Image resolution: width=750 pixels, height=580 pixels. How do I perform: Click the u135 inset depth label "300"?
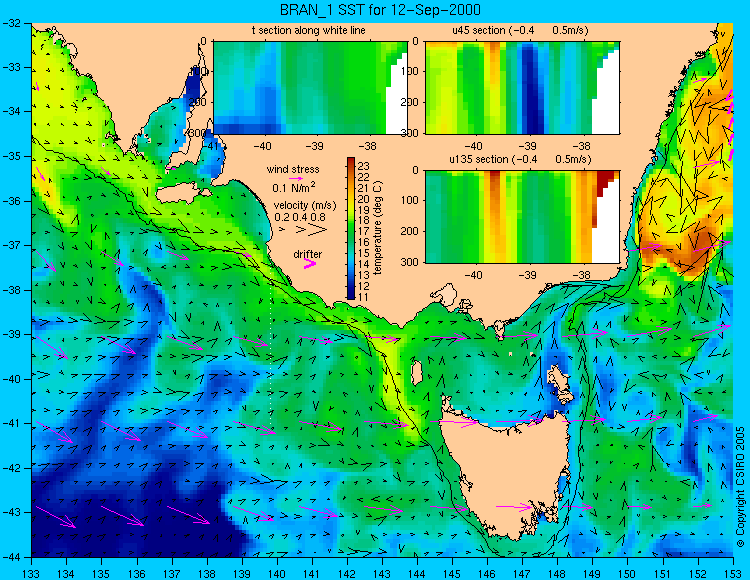(x=411, y=262)
